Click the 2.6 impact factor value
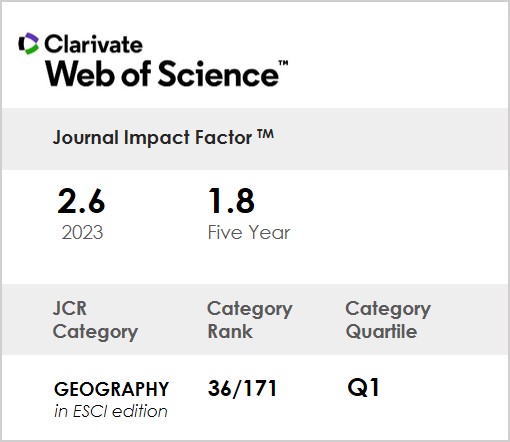Image resolution: width=510 pixels, height=442 pixels. pyautogui.click(x=81, y=201)
